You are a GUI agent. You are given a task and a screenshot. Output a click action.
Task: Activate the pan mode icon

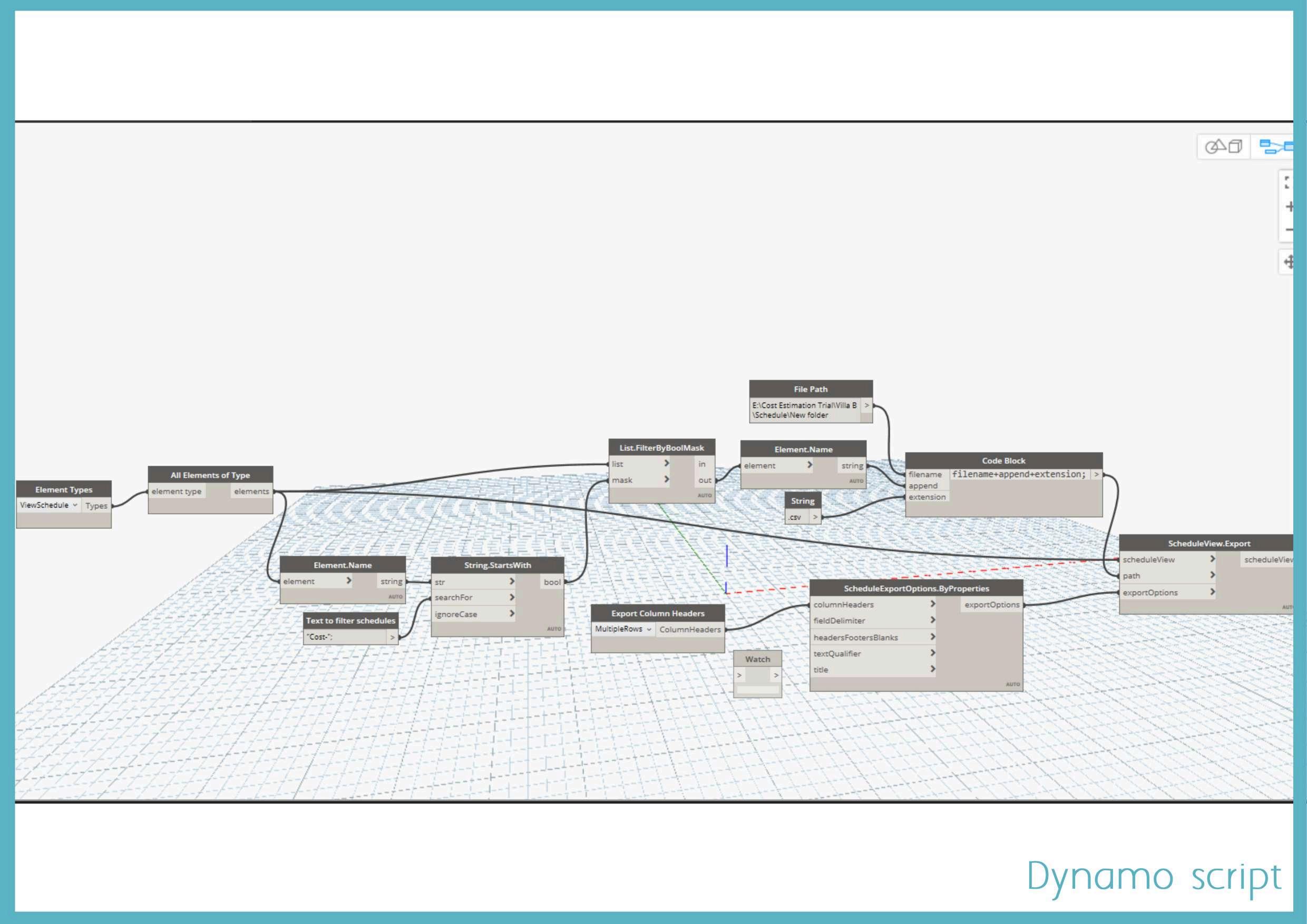[x=1289, y=262]
